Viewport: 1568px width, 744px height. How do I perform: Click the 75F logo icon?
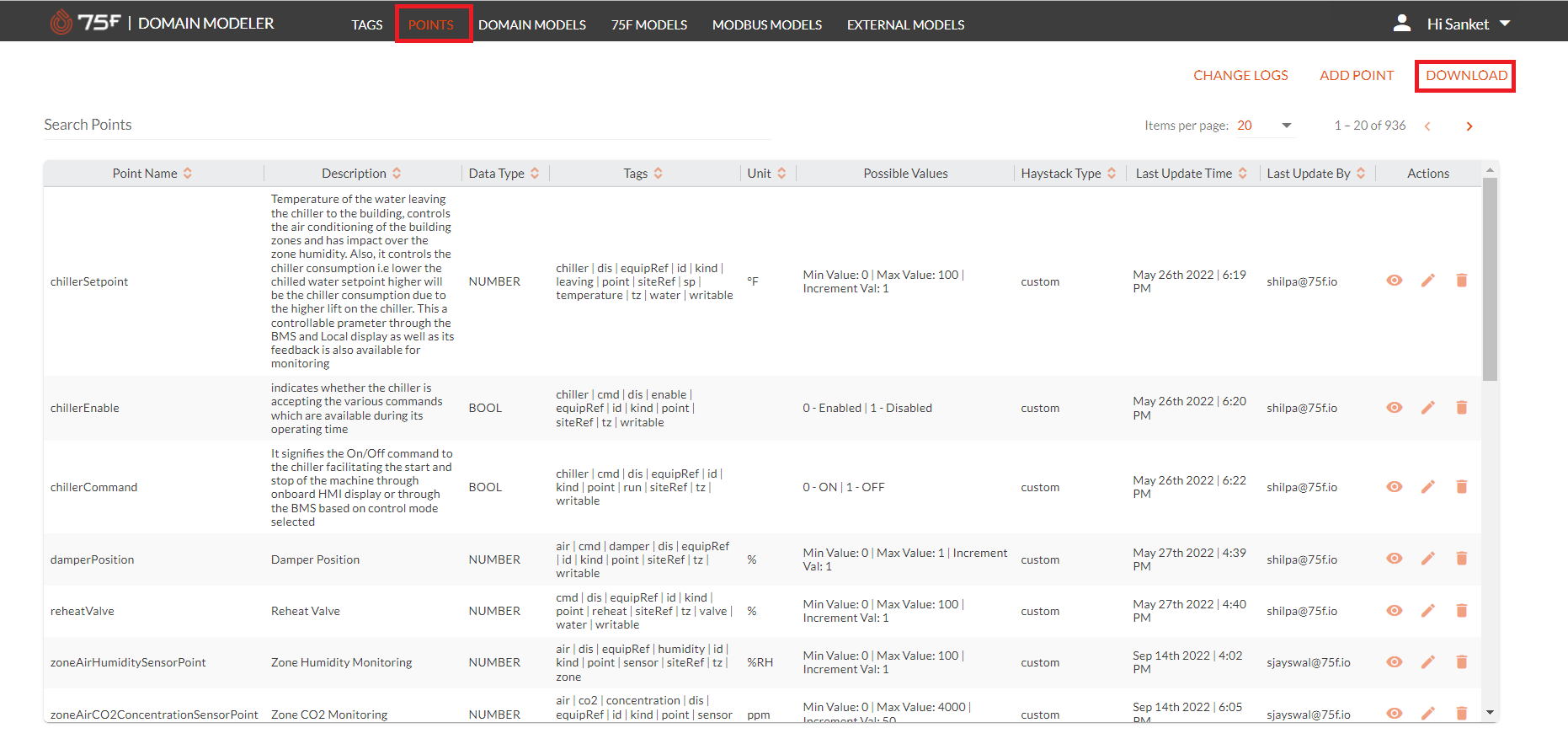(61, 22)
